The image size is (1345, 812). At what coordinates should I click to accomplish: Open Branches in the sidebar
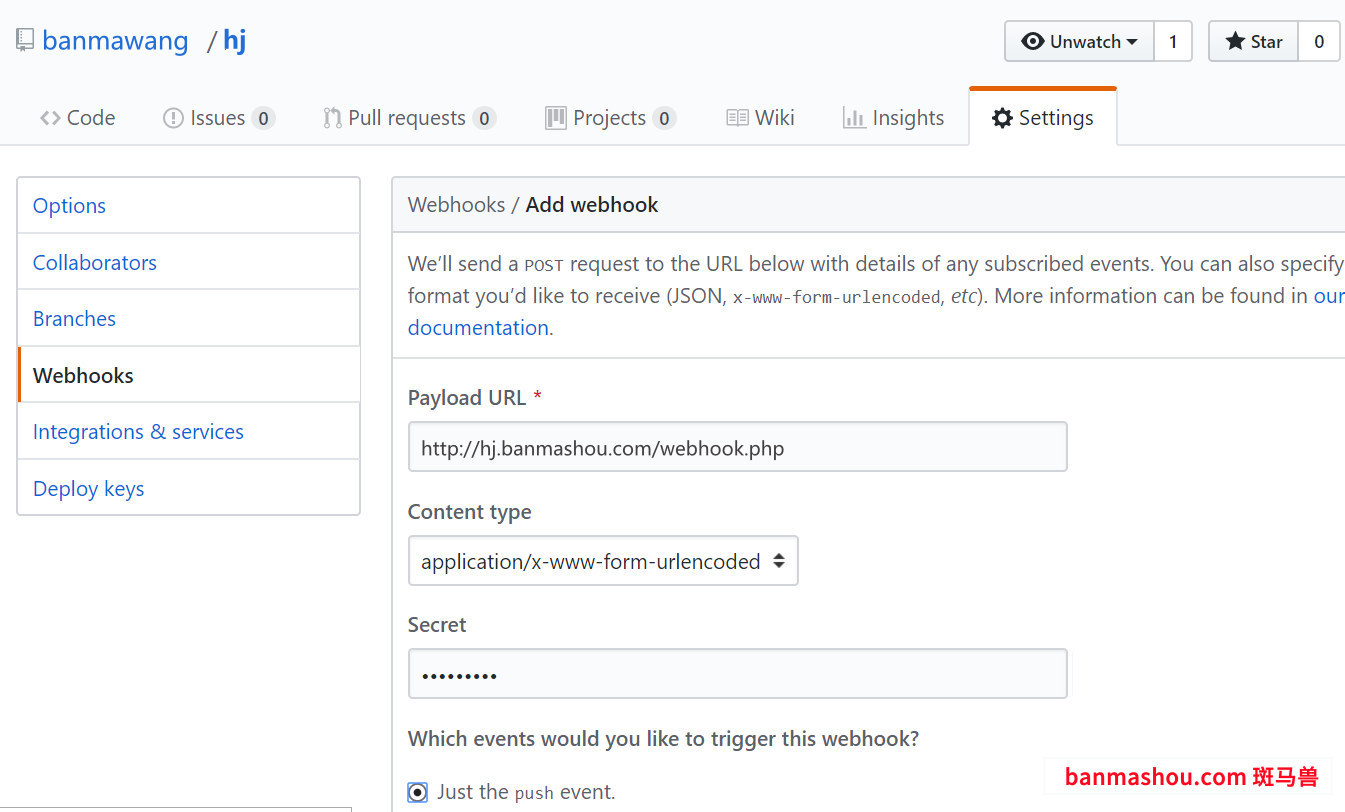[x=189, y=318]
